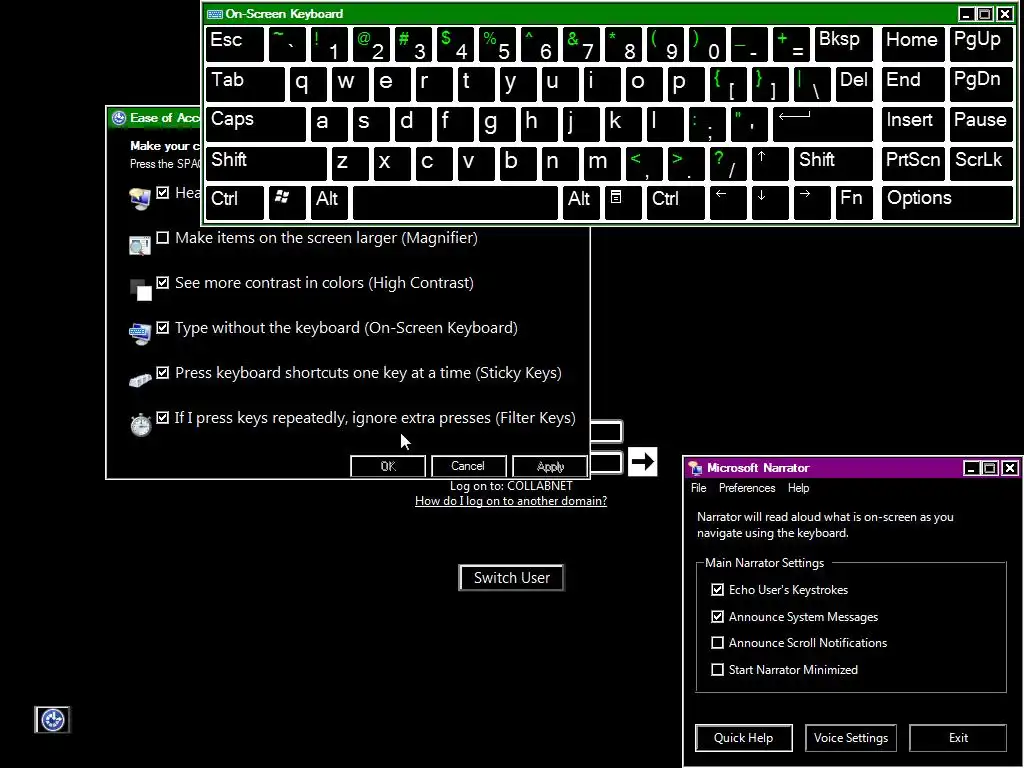Click the On-Screen Keyboard title icon
This screenshot has height=768, width=1024.
coord(214,14)
